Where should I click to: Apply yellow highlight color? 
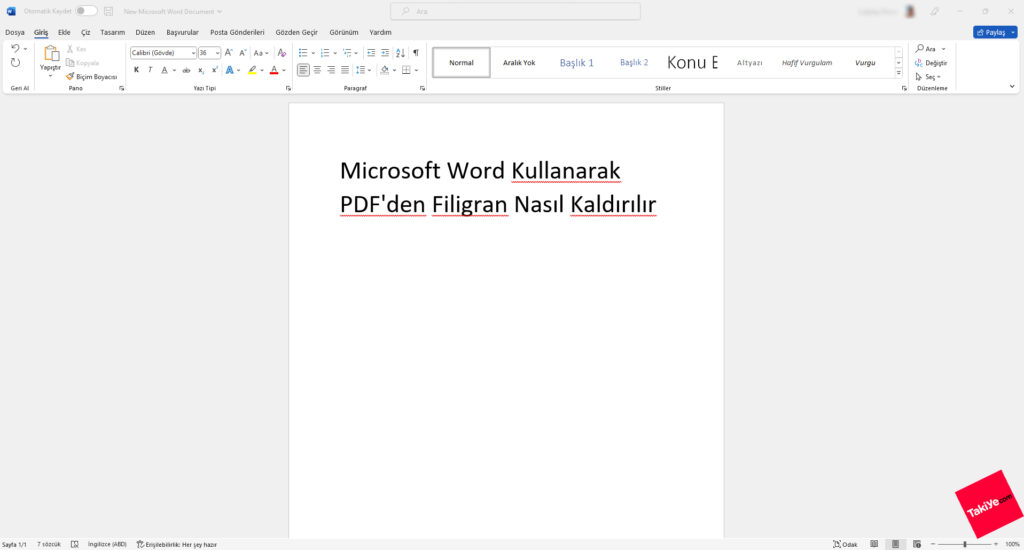click(x=253, y=70)
